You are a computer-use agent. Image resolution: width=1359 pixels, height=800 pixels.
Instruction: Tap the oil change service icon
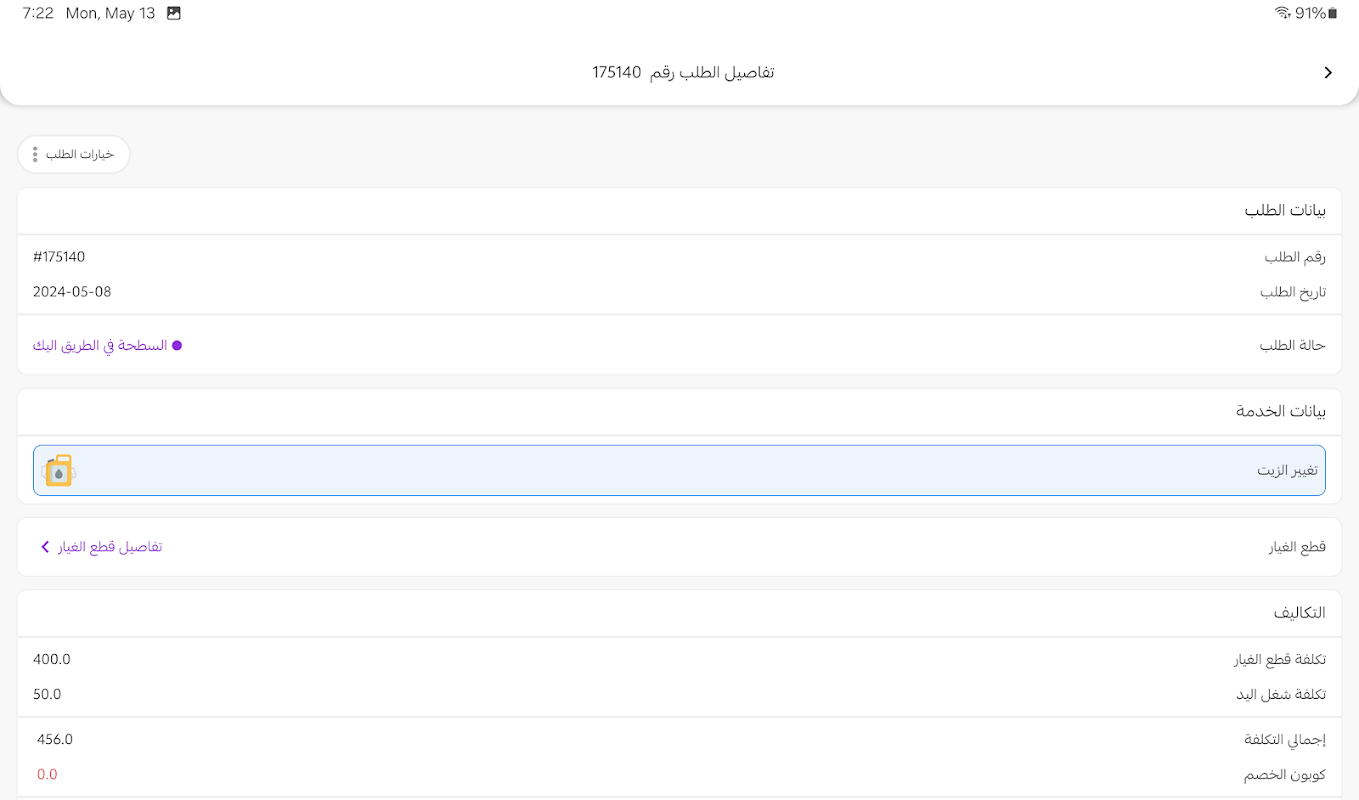tap(59, 471)
